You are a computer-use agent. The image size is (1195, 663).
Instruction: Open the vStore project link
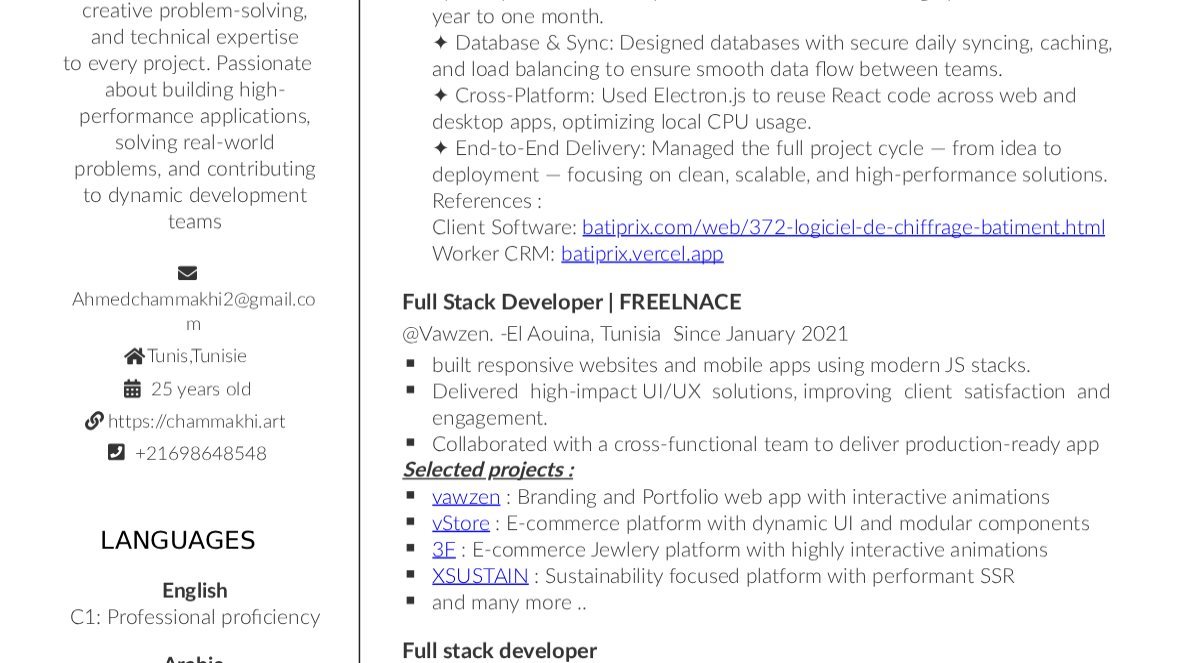click(461, 523)
